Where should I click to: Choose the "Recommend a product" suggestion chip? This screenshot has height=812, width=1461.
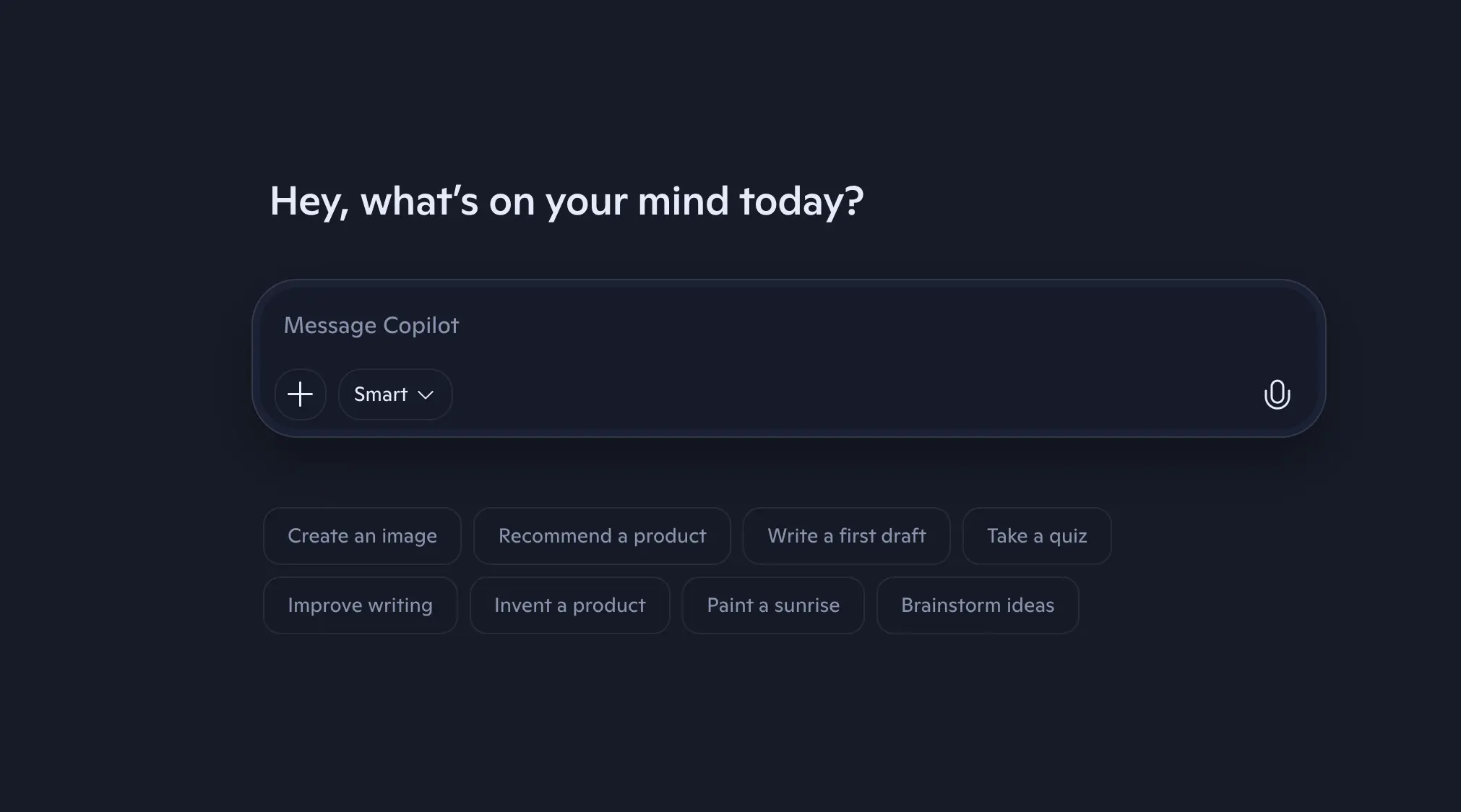tap(602, 536)
